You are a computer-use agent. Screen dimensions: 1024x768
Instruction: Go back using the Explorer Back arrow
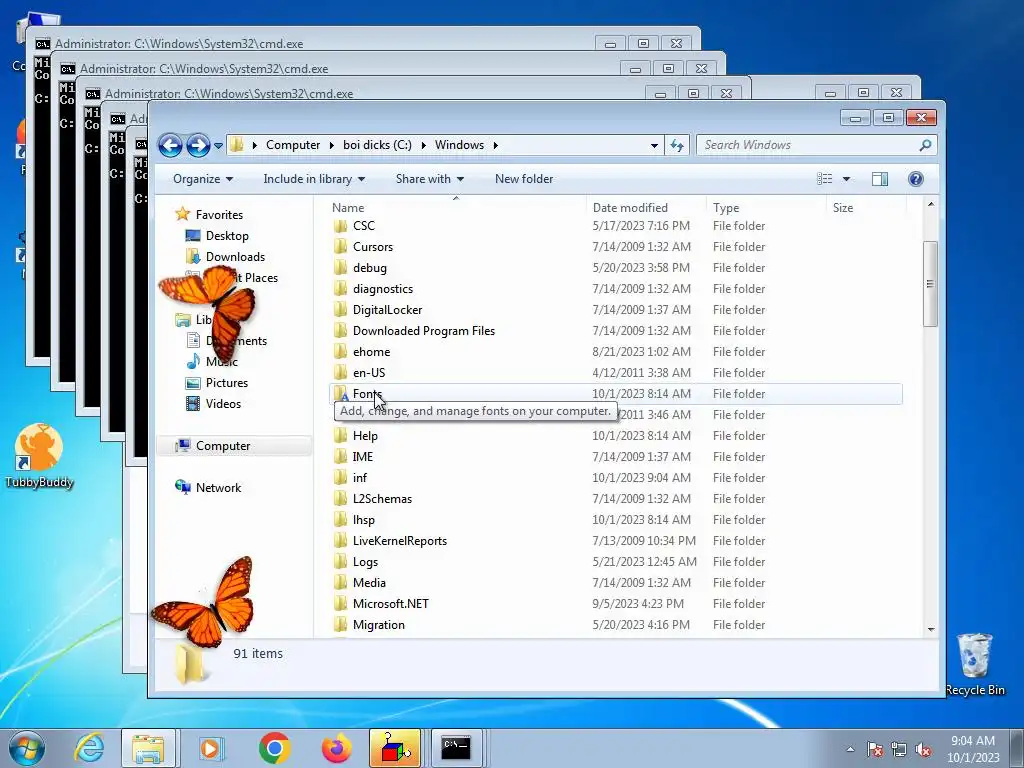170,145
